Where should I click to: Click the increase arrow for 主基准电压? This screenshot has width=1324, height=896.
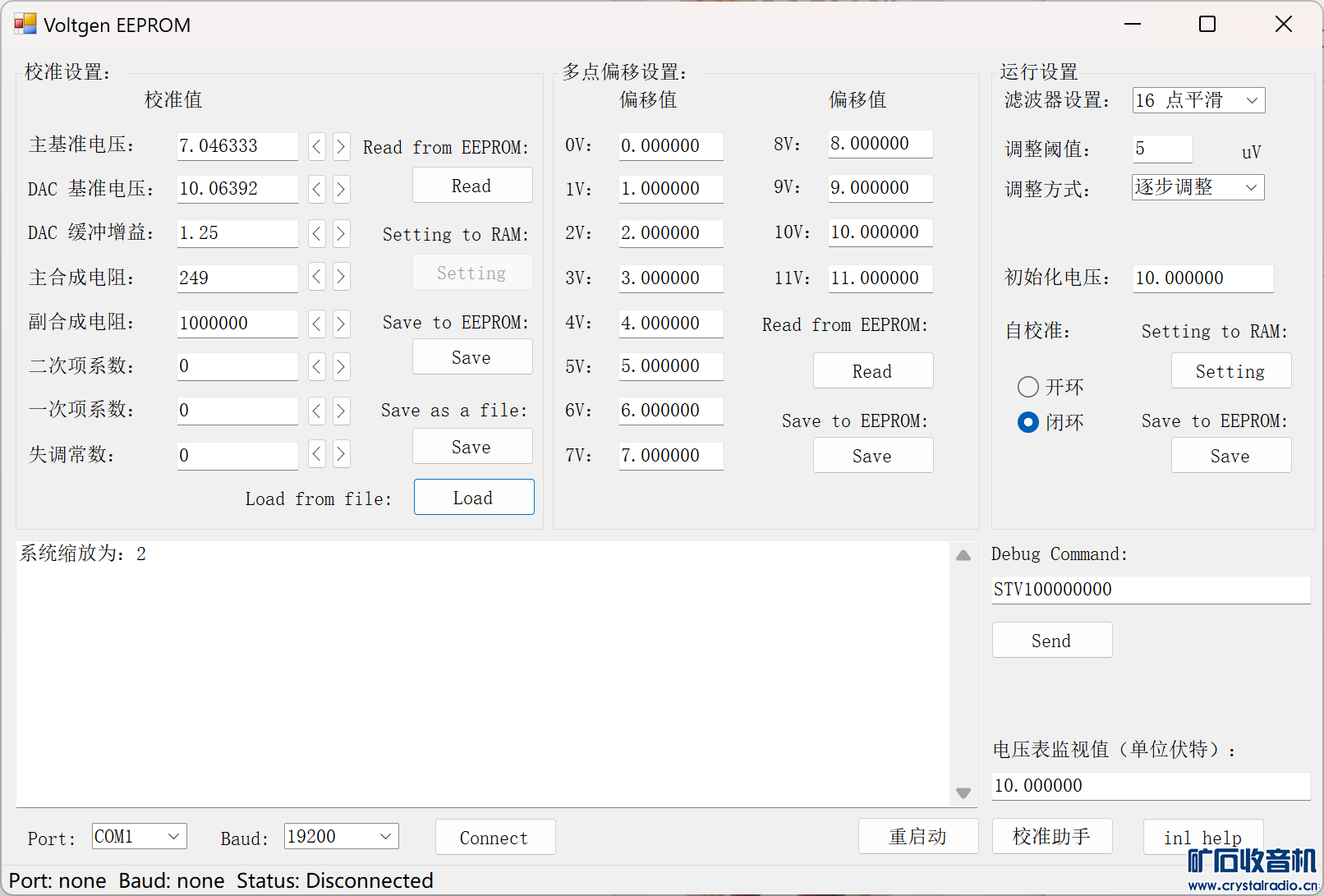tap(341, 147)
